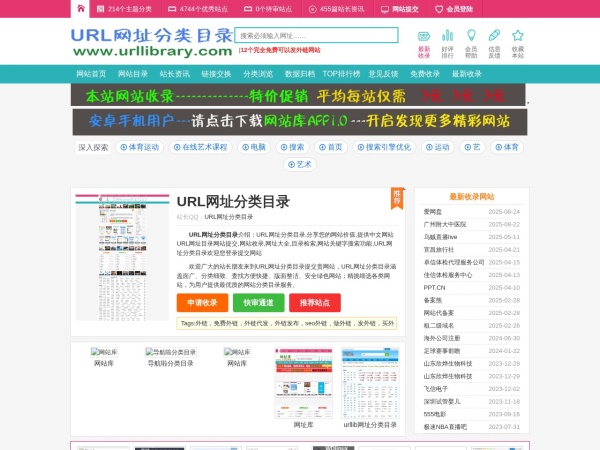Image resolution: width=600 pixels, height=450 pixels.
Task: Open 0个待审站点 in the top bar
Action: coord(268,9)
